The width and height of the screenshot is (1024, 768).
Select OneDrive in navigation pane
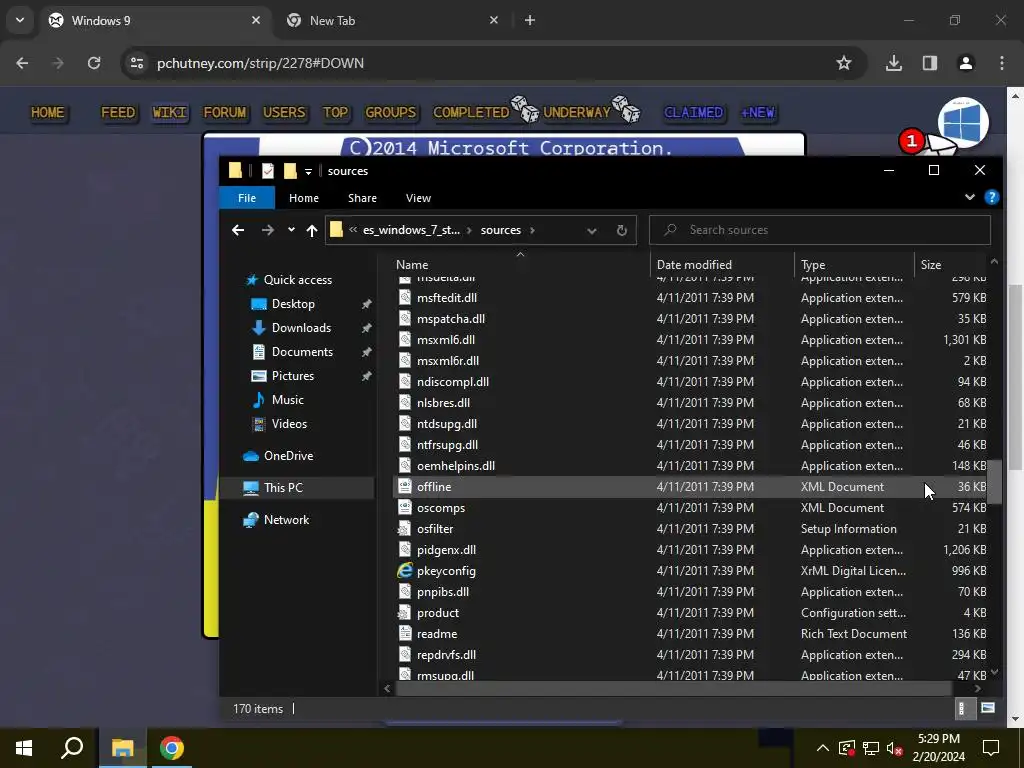pyautogui.click(x=288, y=456)
